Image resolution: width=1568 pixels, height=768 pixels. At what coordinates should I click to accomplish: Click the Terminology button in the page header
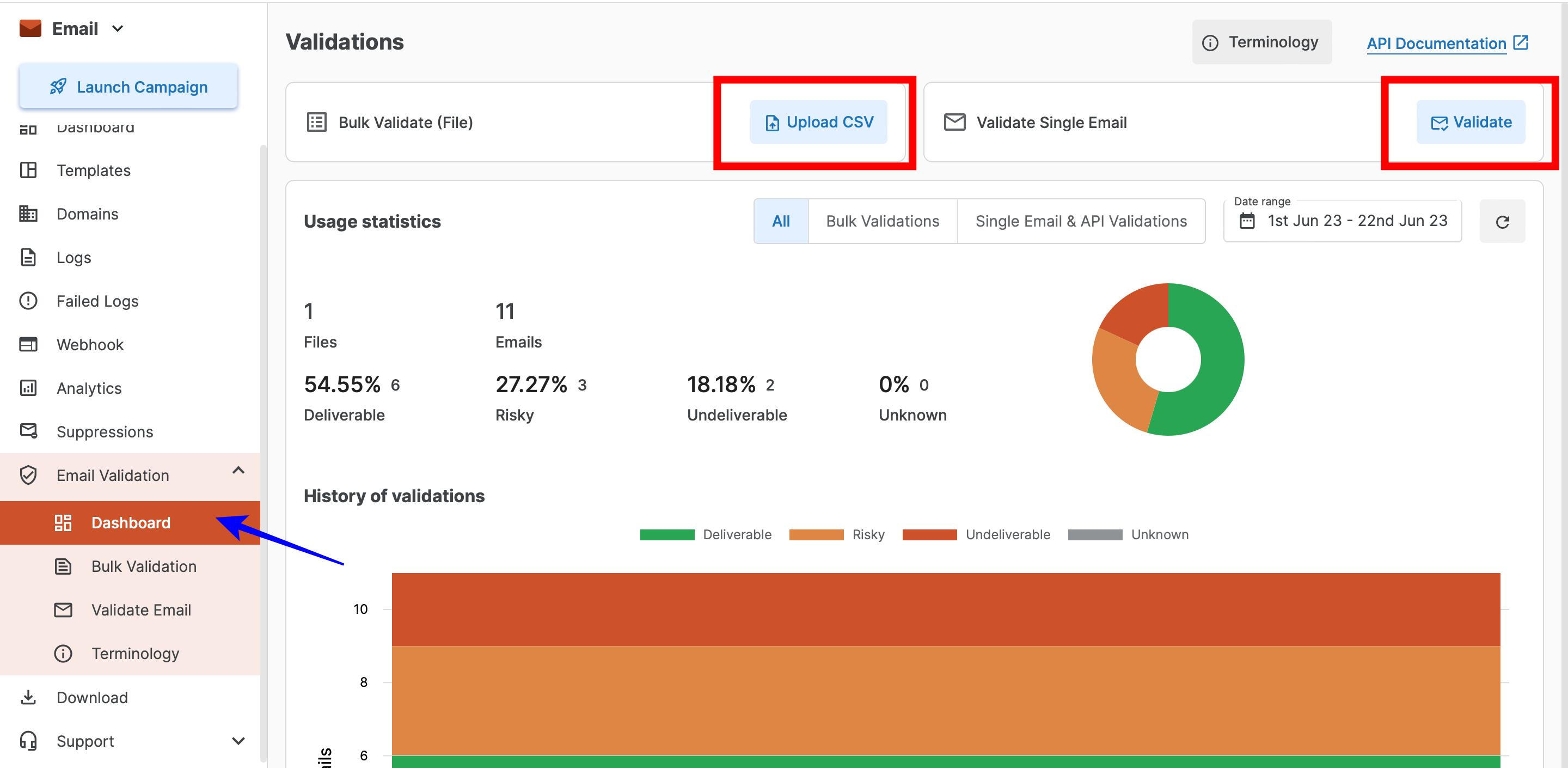(x=1262, y=42)
